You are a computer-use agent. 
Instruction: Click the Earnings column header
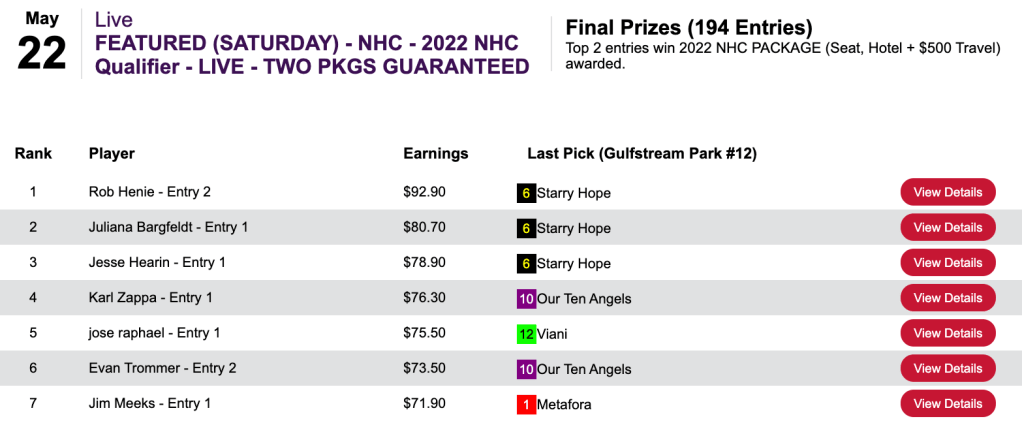coord(435,154)
